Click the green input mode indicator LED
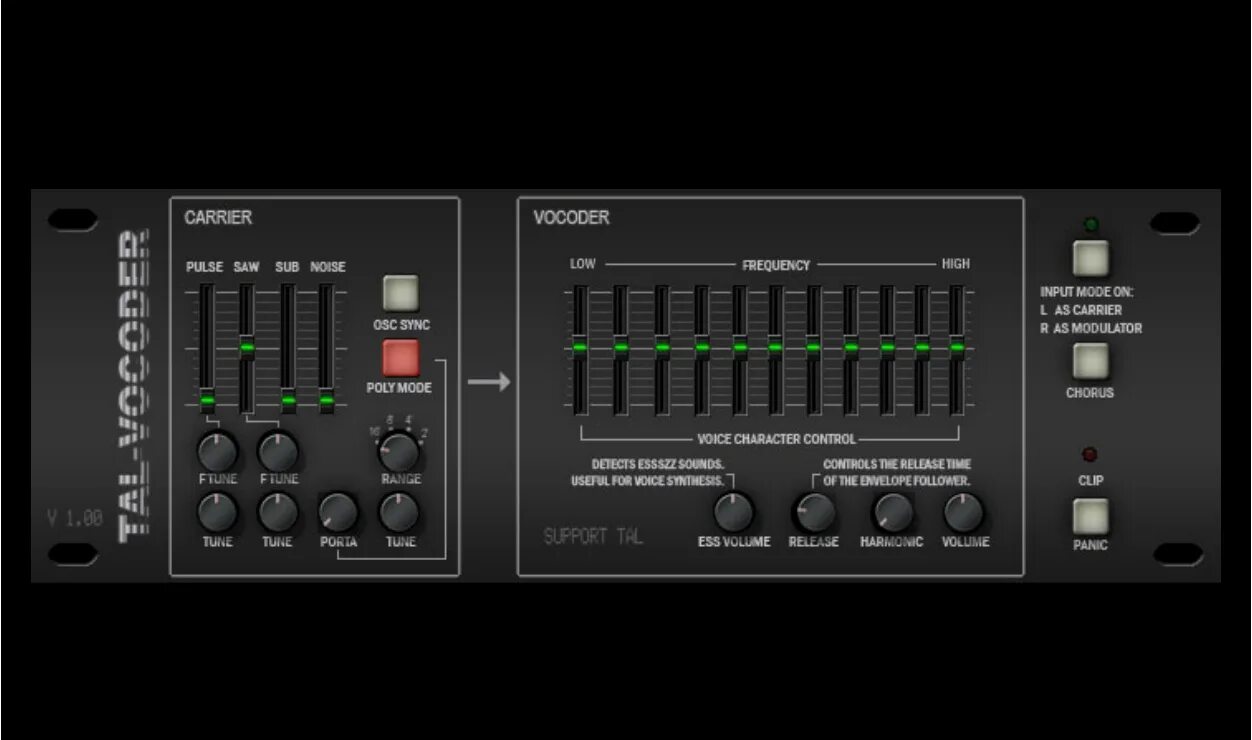This screenshot has height=740, width=1252. [x=1091, y=224]
